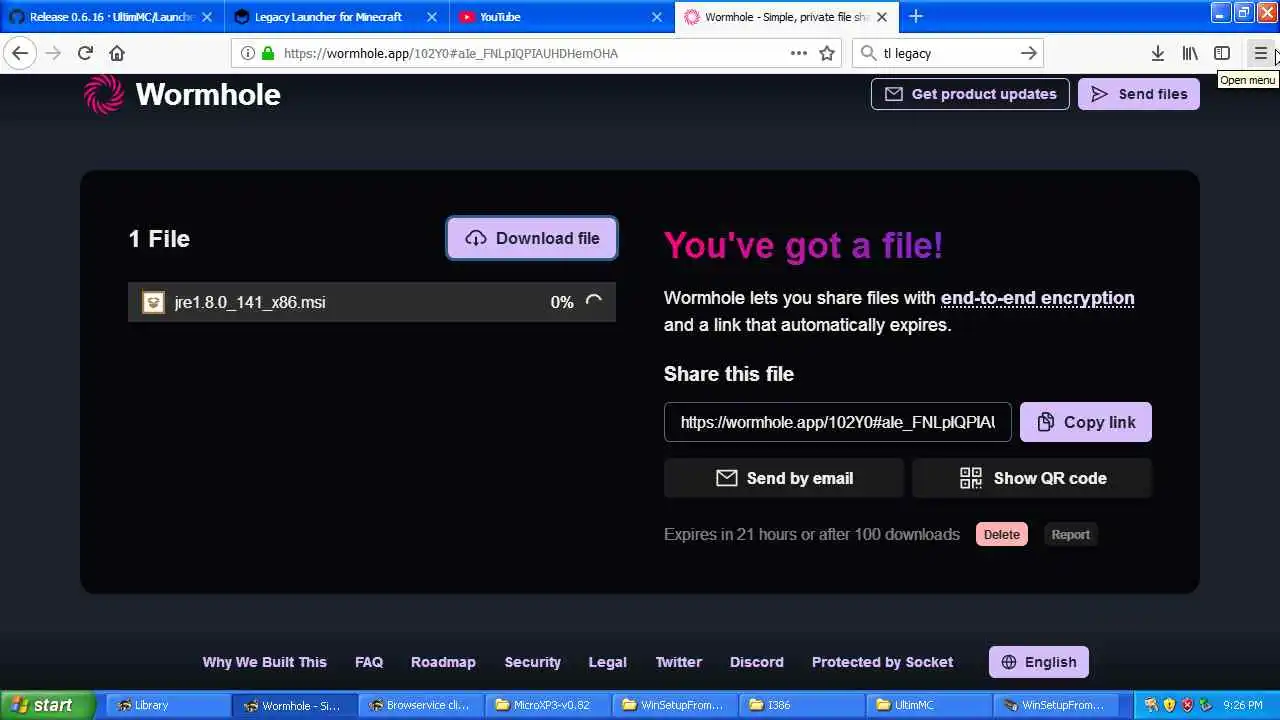This screenshot has width=1280, height=720.
Task: Click the browser address bar URL
Action: coord(451,53)
